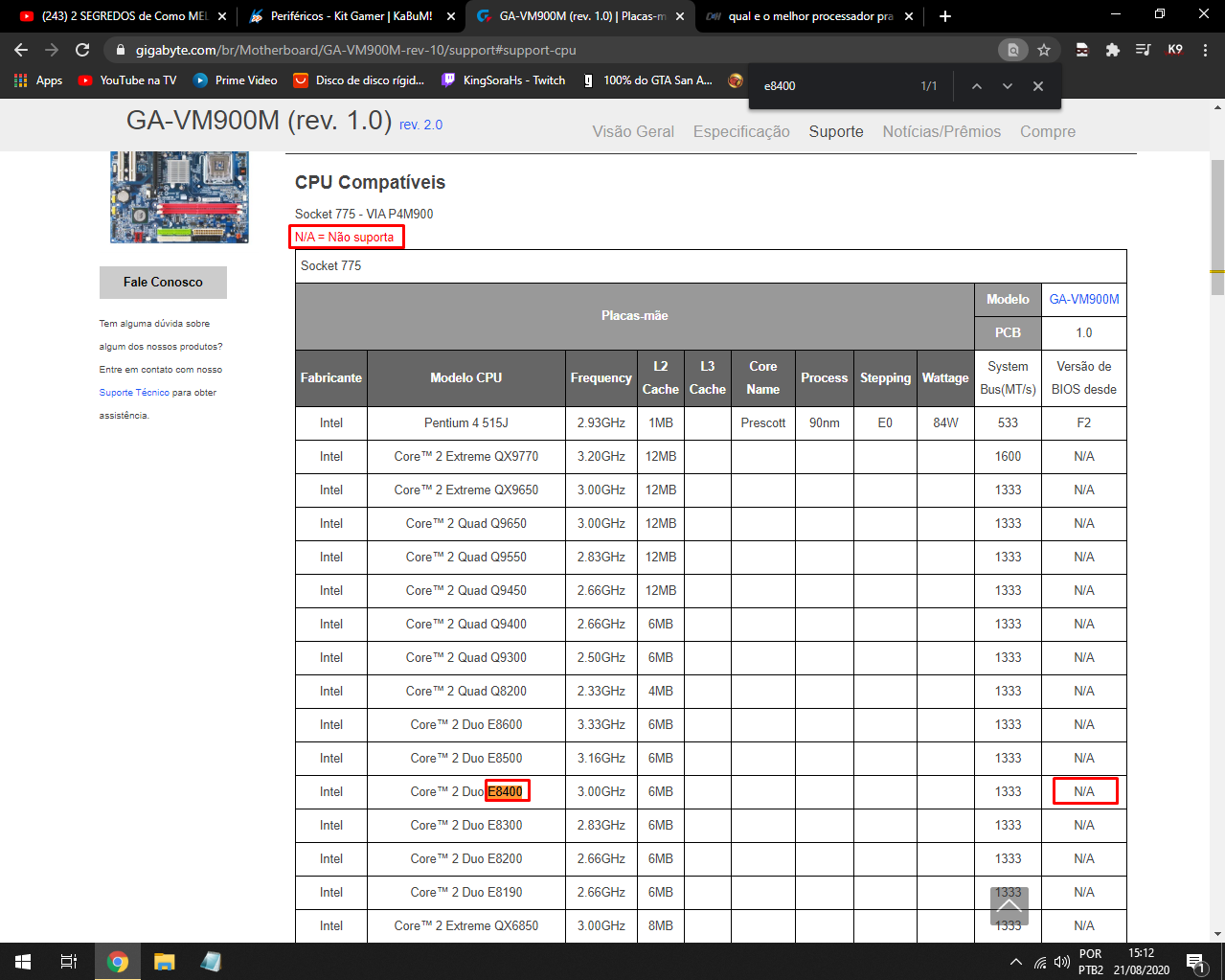Click the Core 2 Quad Q9650 cell
Viewport: 1225px width, 980px height.
pos(466,523)
